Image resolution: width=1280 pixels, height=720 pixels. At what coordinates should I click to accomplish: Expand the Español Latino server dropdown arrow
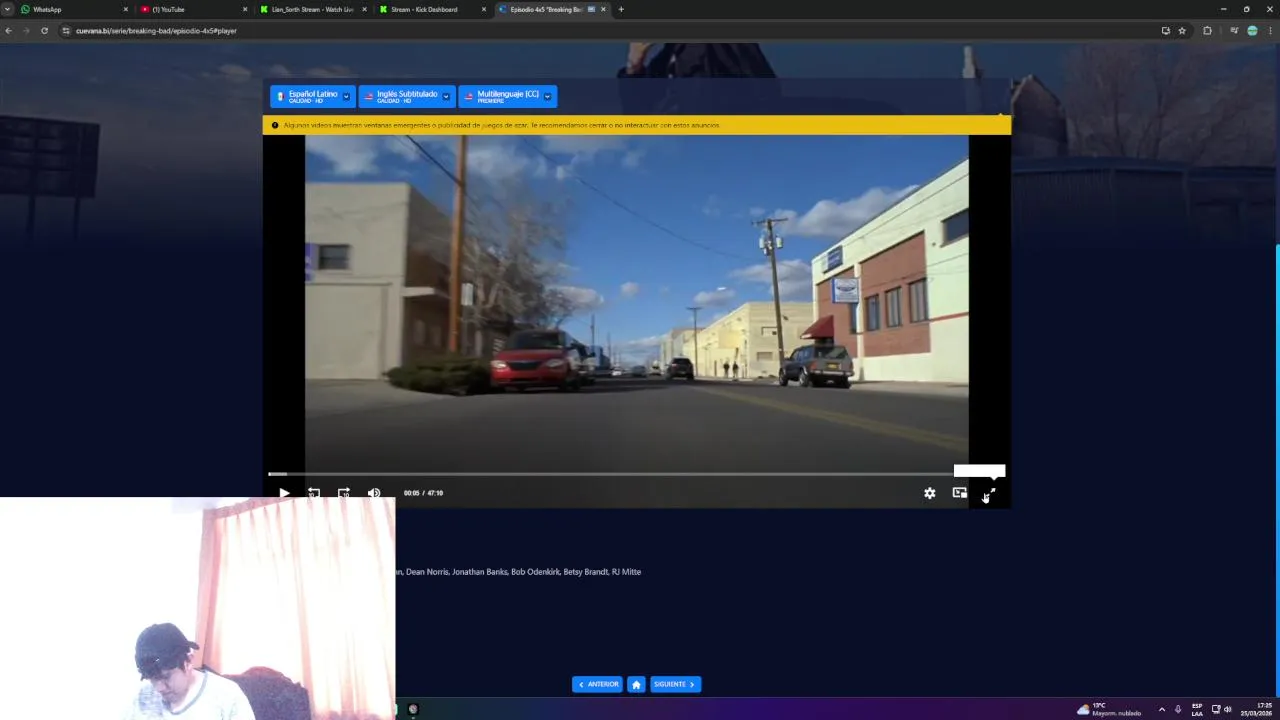pyautogui.click(x=346, y=97)
